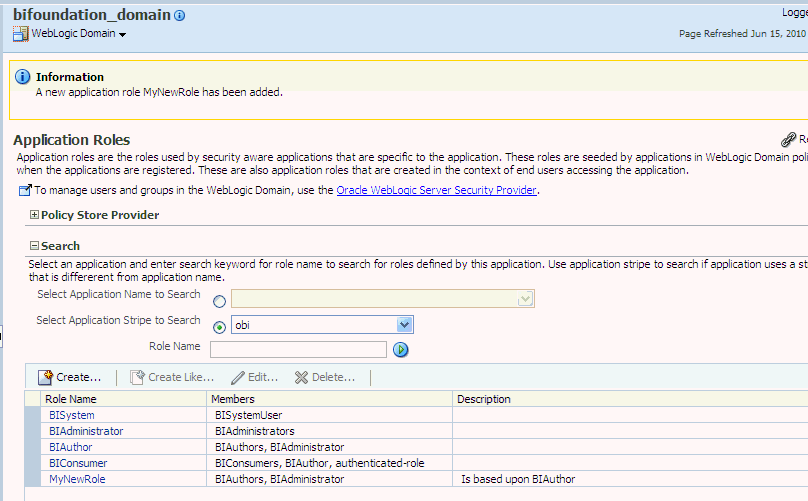Open the BIAuthor role link
Image resolution: width=808 pixels, height=501 pixels.
pos(71,447)
